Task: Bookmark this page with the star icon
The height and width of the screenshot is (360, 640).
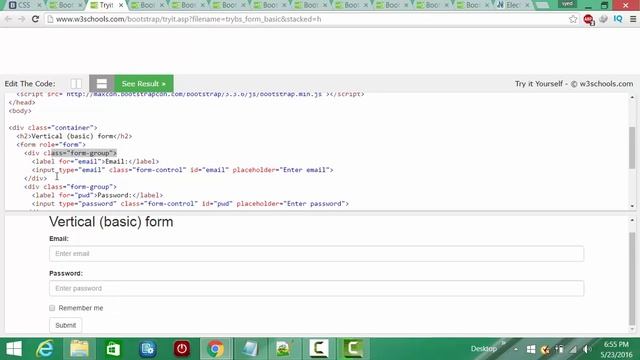Action: 573,19
